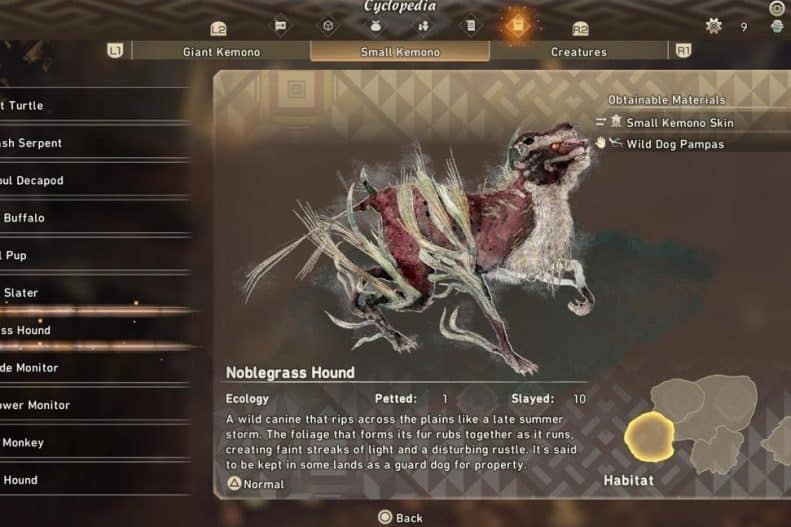Click the R1 tab-switch prompt

pos(683,51)
